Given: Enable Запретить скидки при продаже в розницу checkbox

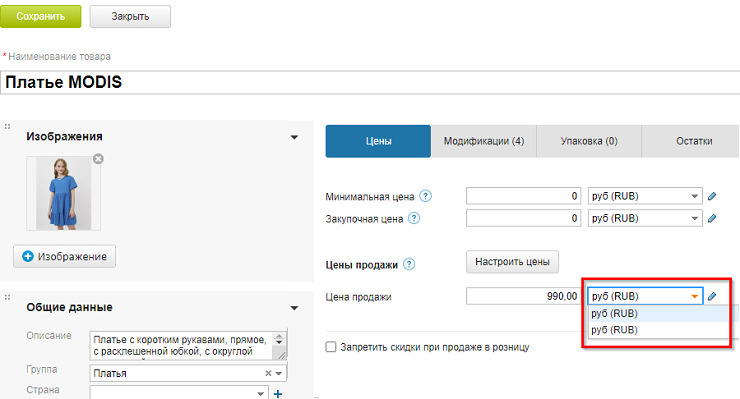Looking at the screenshot, I should [331, 347].
